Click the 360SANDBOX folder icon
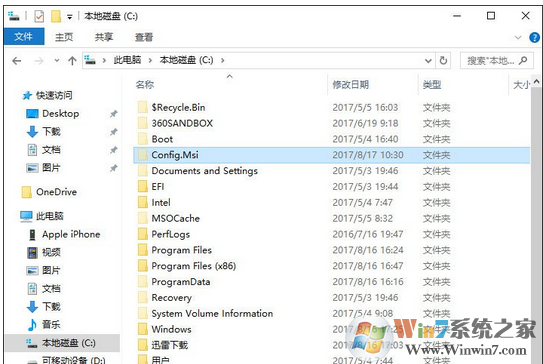Image resolution: width=543 pixels, height=364 pixels. pos(143,123)
